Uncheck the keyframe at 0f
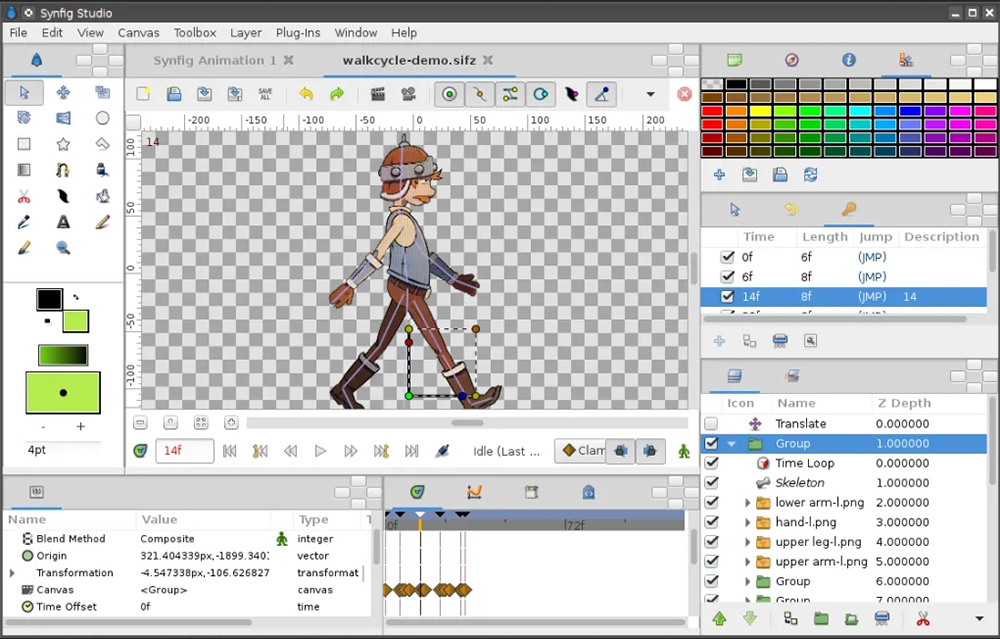 (727, 257)
